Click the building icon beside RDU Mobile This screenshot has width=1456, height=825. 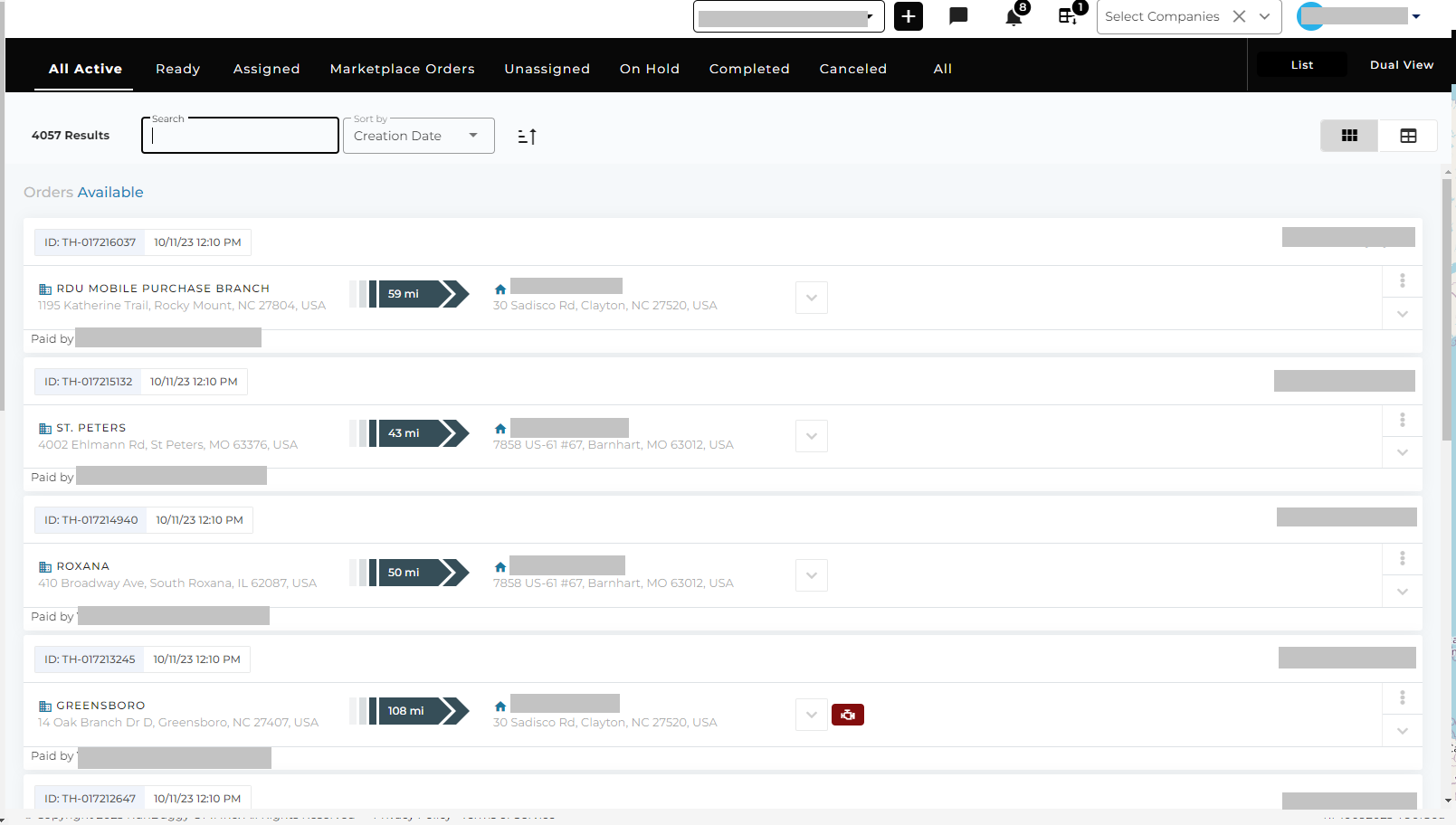45,289
